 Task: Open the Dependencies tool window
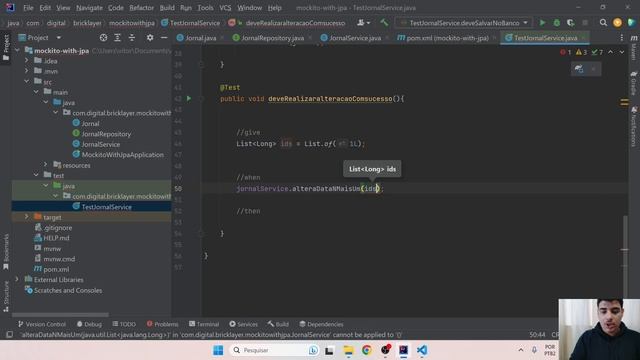pyautogui.click(x=321, y=324)
